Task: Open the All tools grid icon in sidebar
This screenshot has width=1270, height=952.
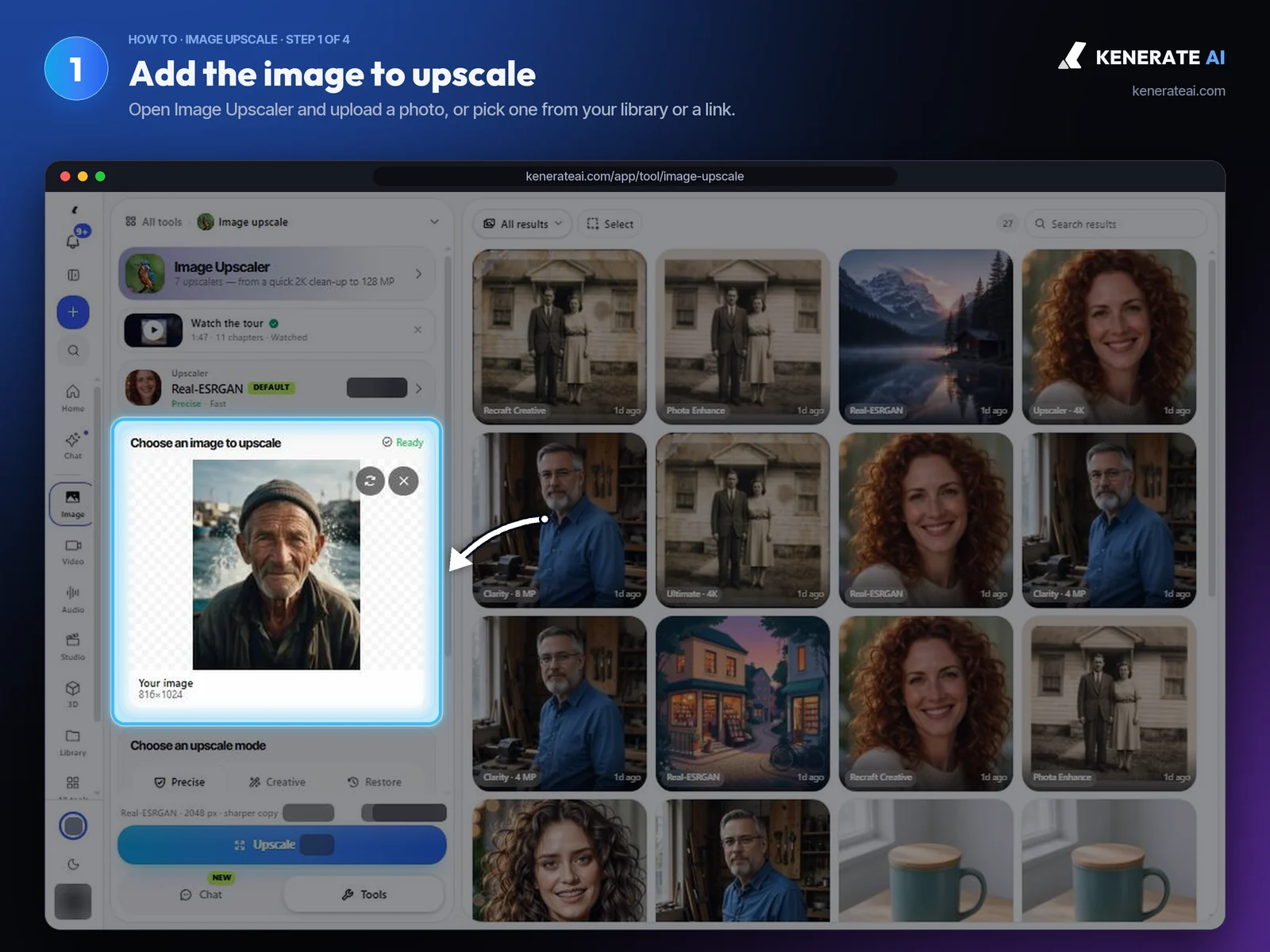Action: pos(73,783)
